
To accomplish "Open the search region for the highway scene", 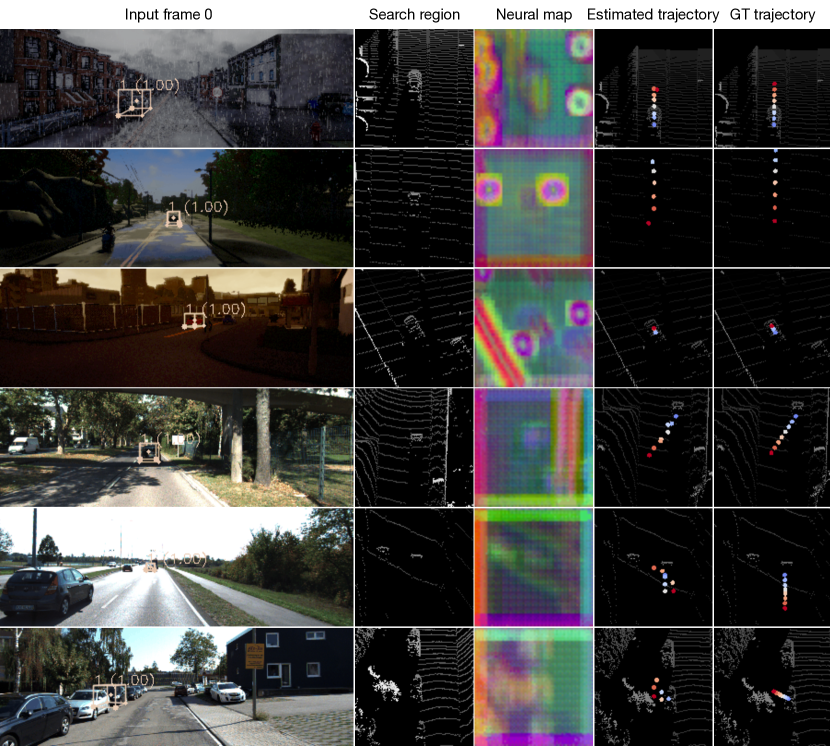I will [414, 567].
